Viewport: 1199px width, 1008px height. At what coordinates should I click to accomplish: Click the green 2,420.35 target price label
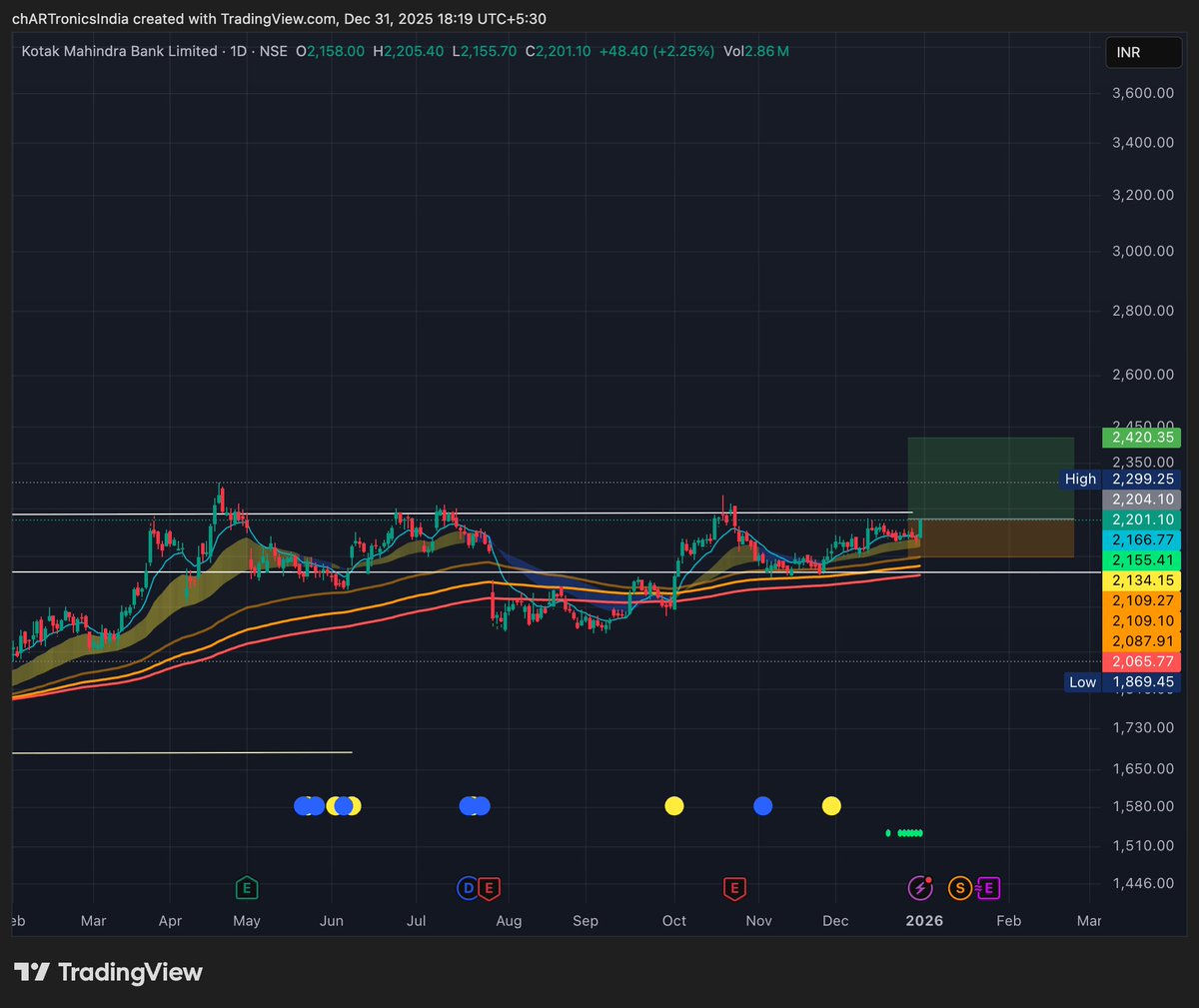click(x=1141, y=438)
